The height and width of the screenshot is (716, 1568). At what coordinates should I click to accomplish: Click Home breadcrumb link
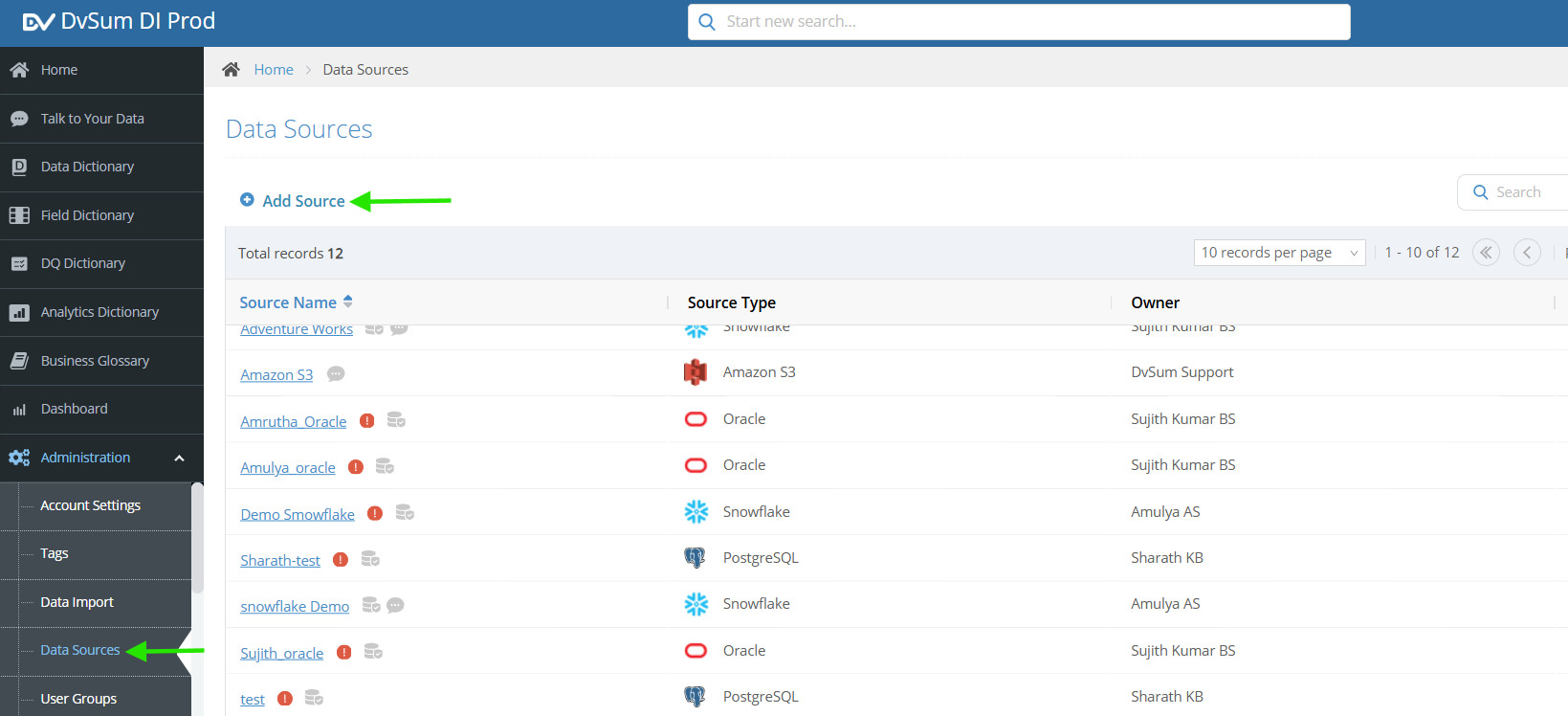click(x=274, y=70)
